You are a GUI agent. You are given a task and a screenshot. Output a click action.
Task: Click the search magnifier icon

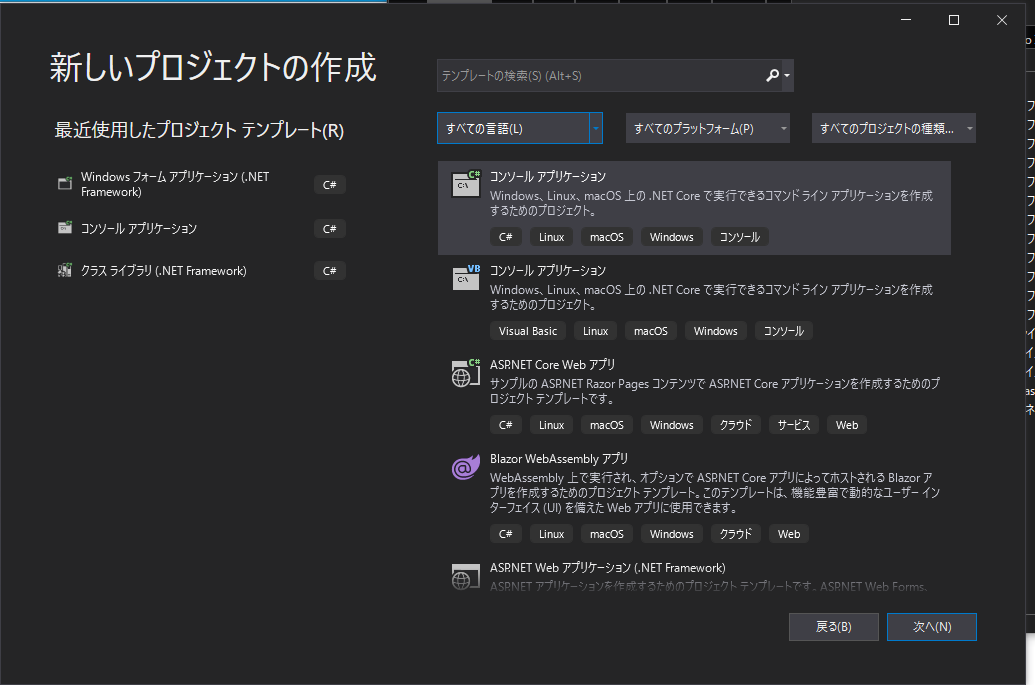(x=770, y=75)
